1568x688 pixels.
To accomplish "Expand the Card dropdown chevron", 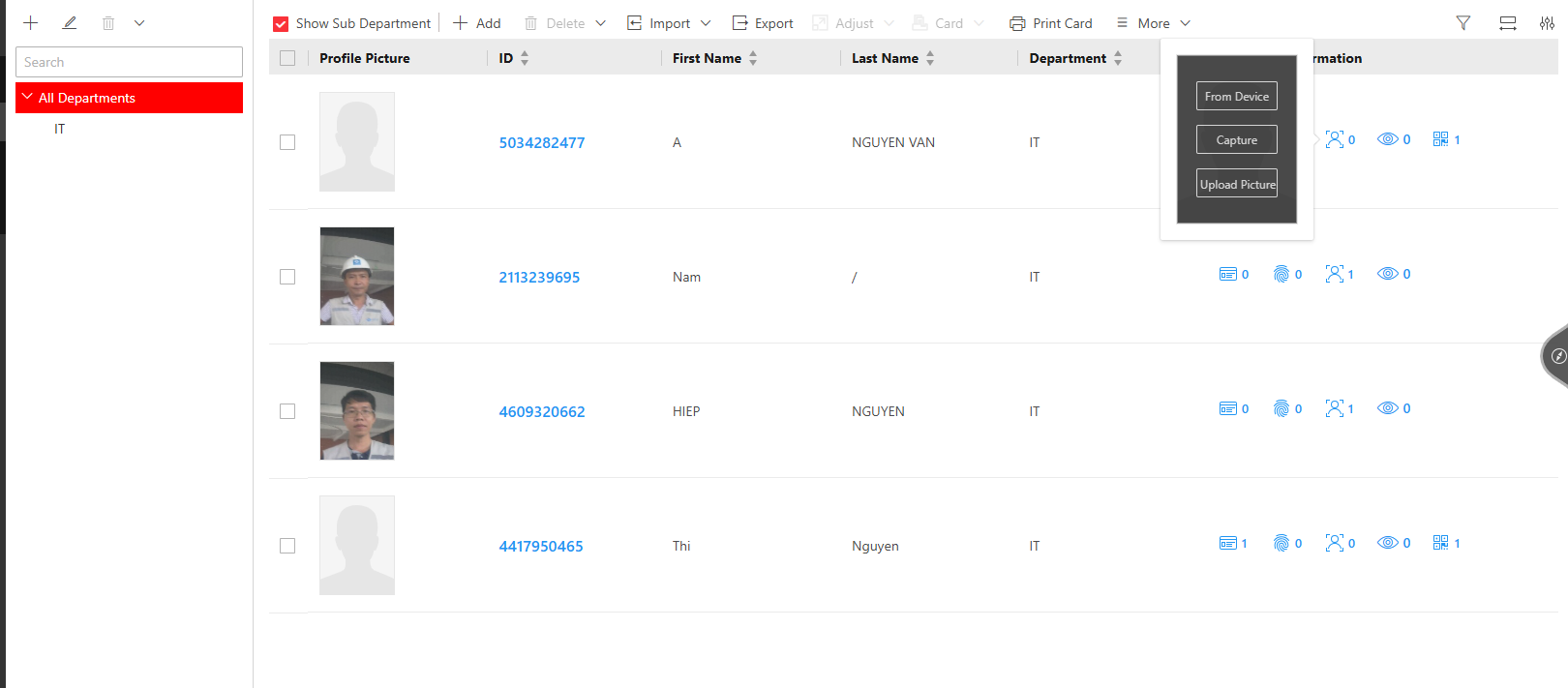I will (979, 23).
